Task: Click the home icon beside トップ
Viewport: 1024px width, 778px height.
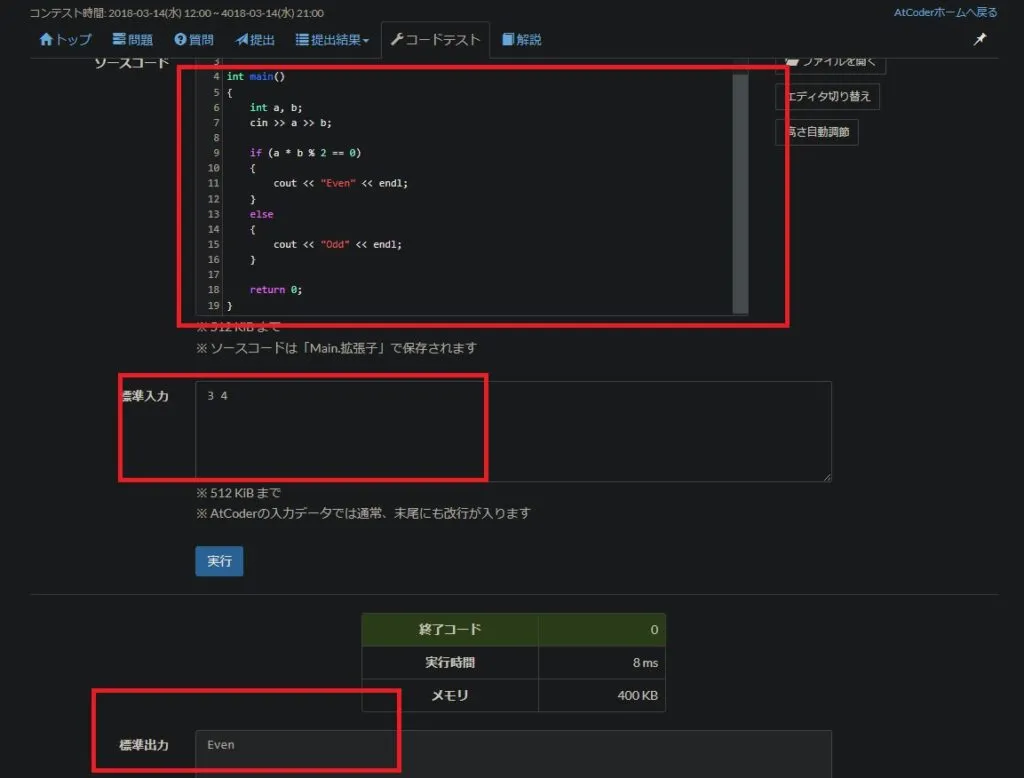Action: click(x=45, y=40)
